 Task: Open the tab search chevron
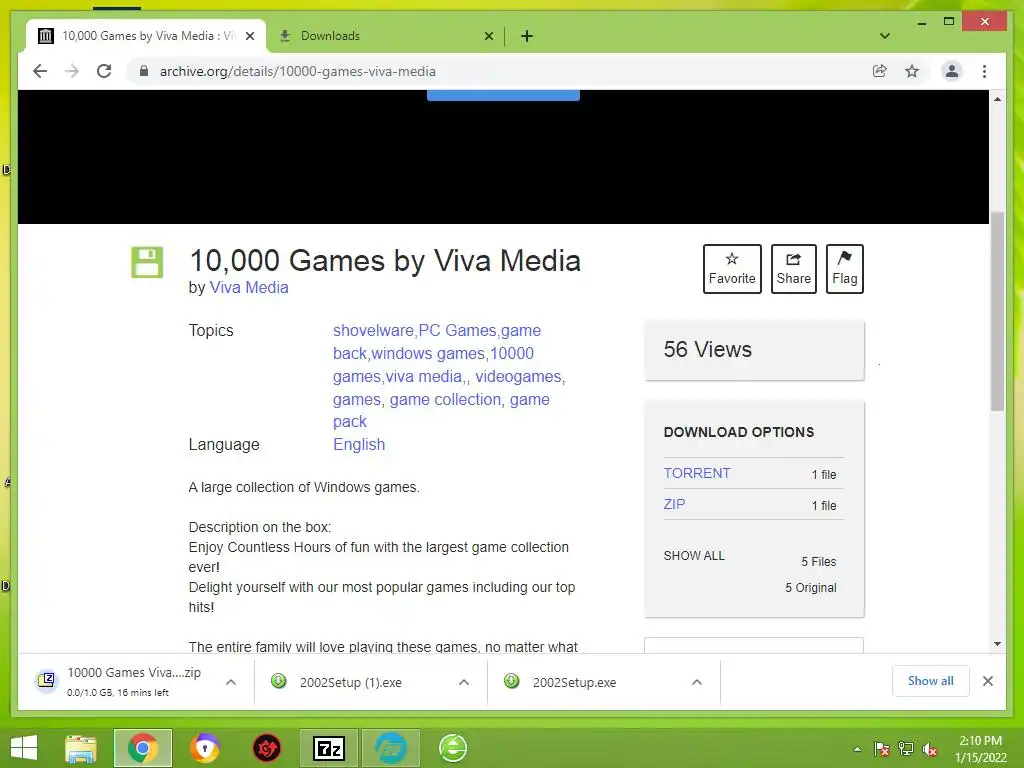point(885,36)
